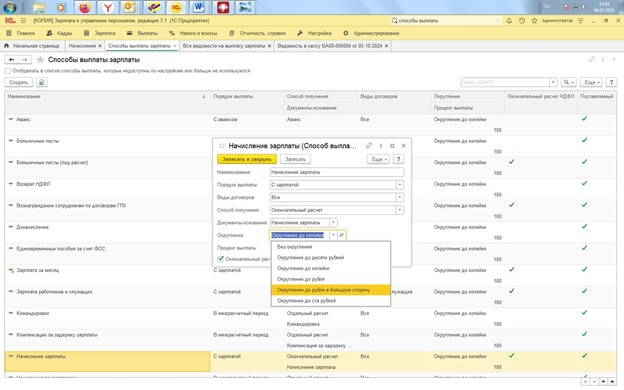Open Администратор settings menu icon
Viewport: 624px width, 390px height.
point(581,21)
